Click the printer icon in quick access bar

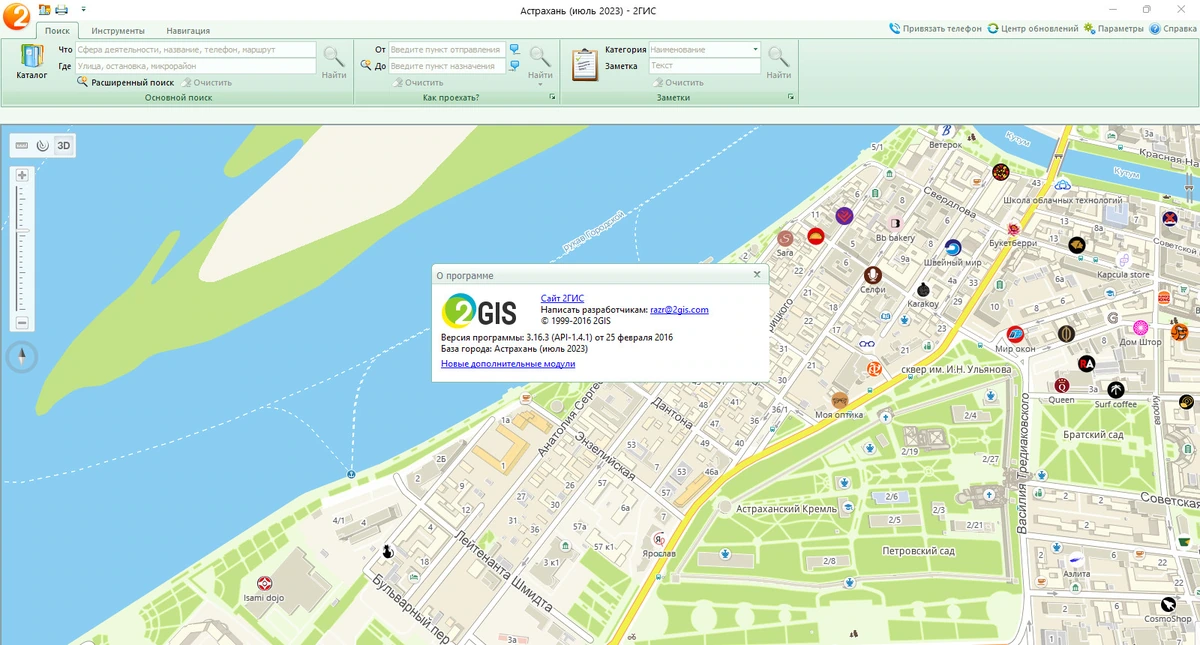pos(61,9)
